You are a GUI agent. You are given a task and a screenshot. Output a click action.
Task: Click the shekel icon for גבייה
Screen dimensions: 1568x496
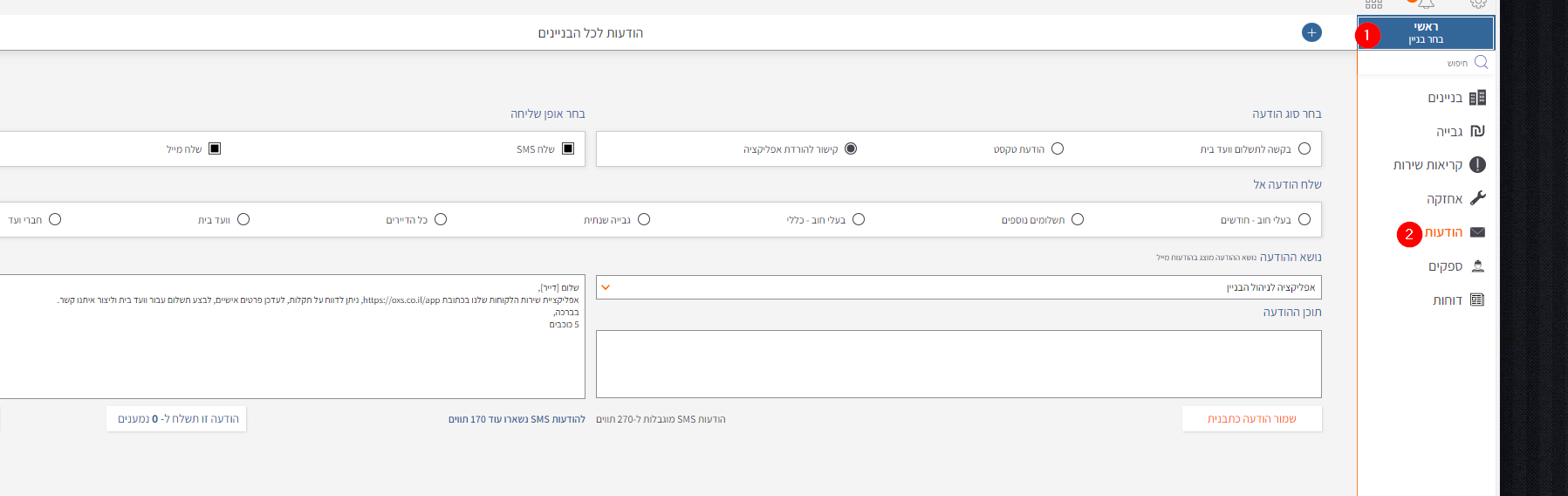click(x=1477, y=131)
